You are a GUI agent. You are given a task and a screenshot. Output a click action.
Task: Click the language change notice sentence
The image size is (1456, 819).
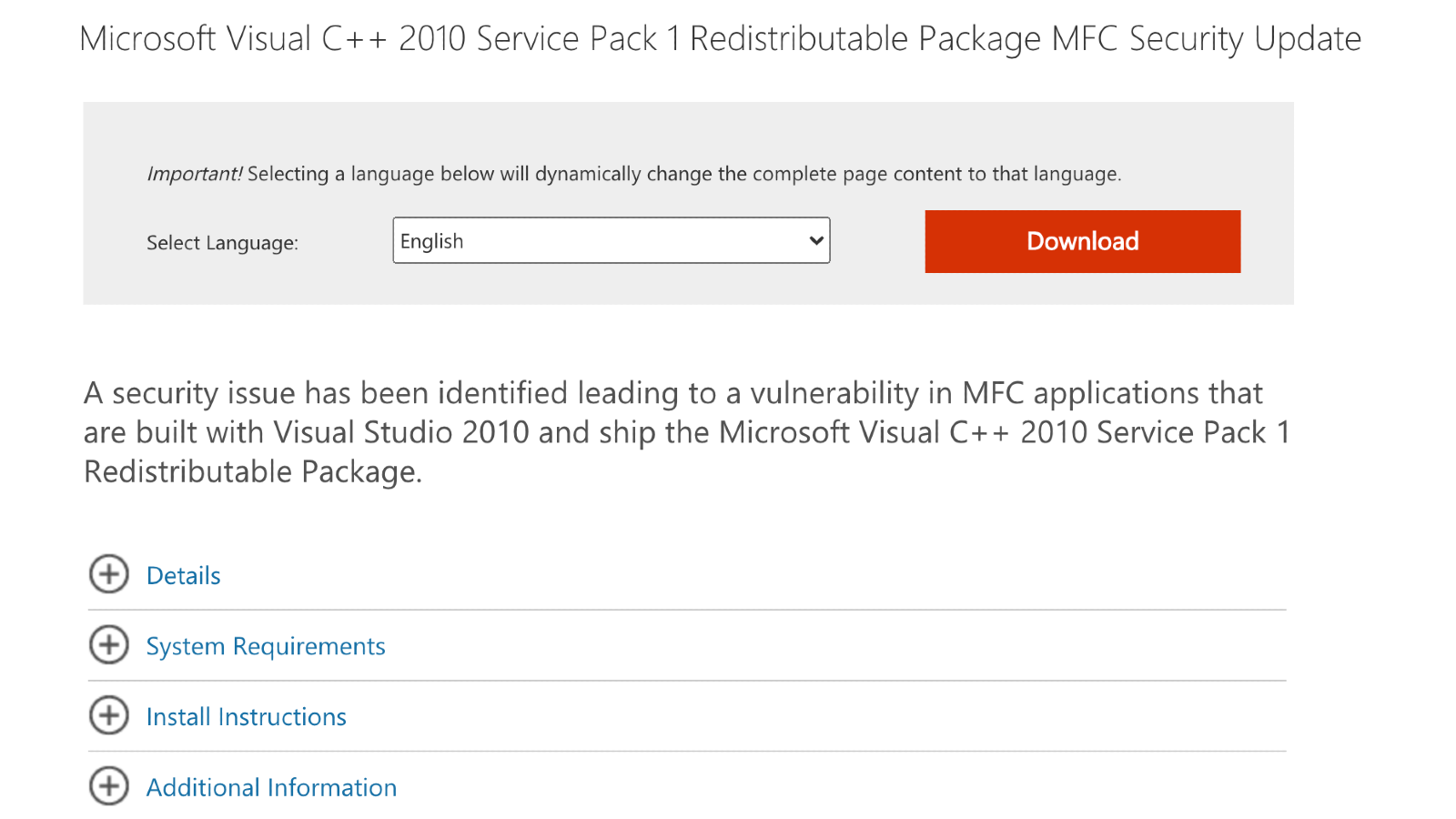[684, 174]
